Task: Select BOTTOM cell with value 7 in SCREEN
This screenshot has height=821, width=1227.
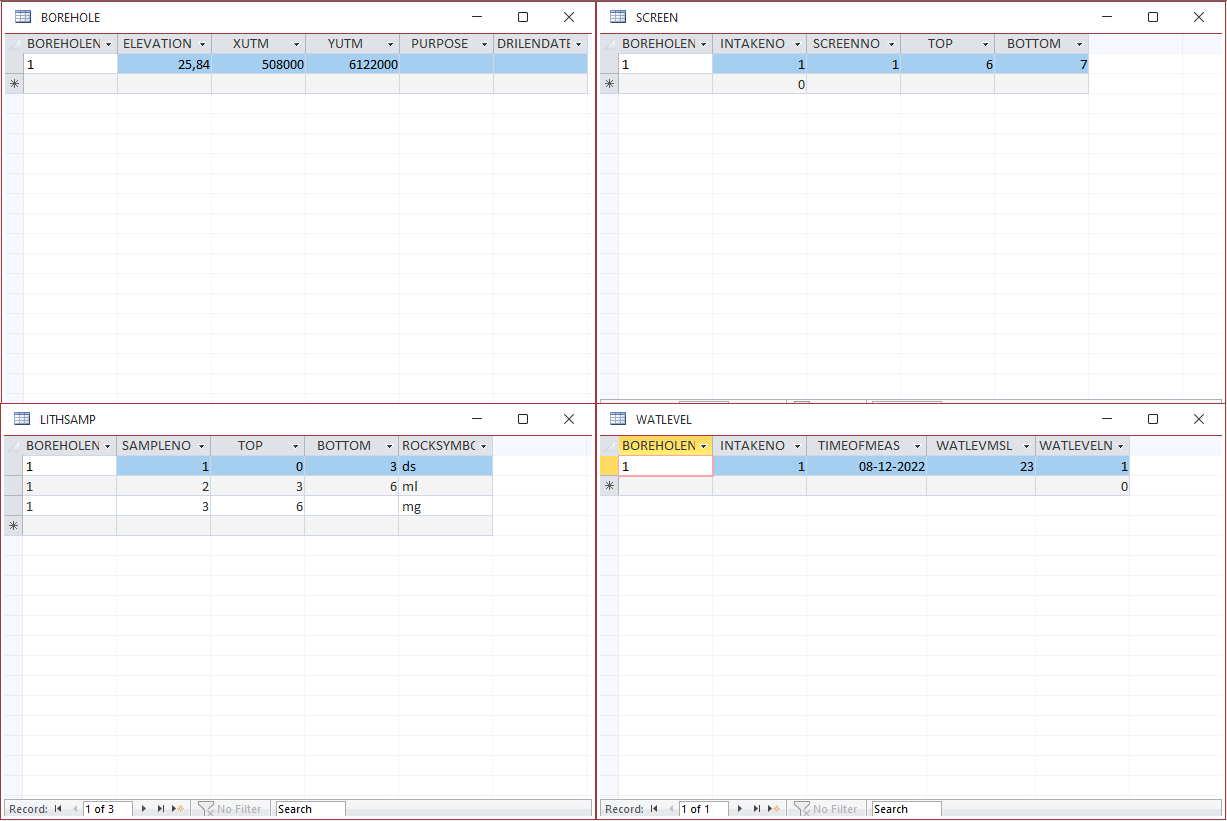Action: tap(1042, 64)
